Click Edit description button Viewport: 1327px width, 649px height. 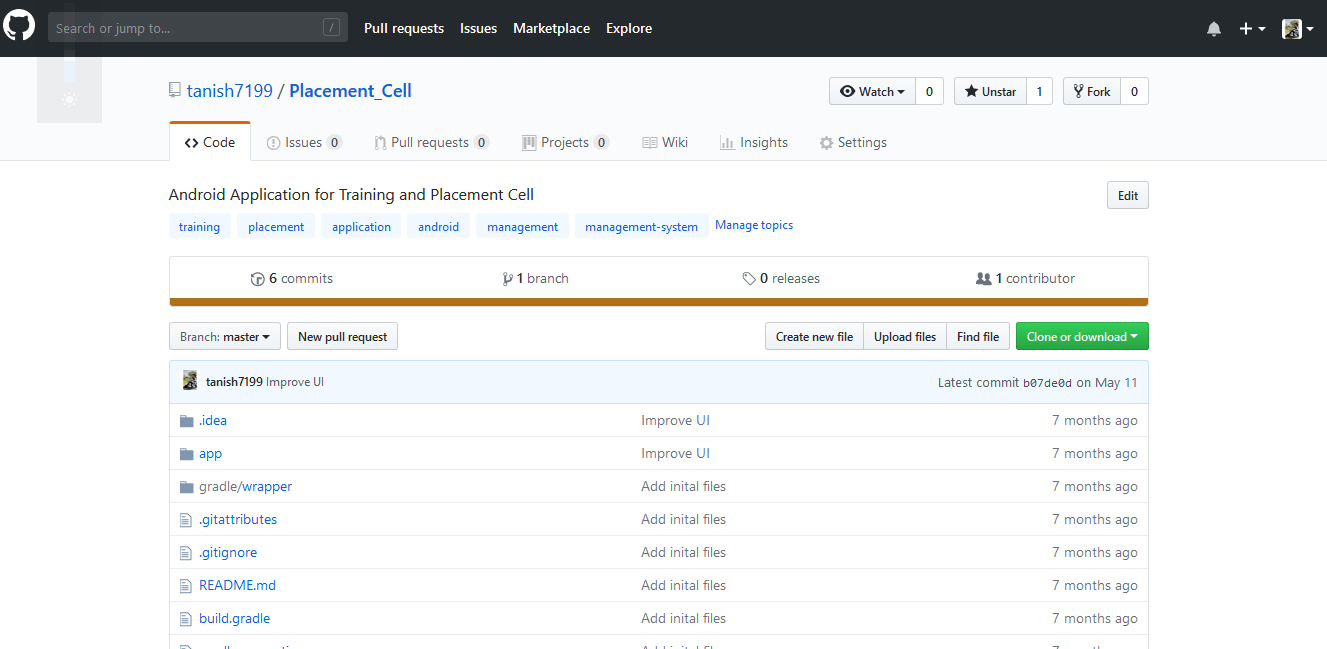pos(1128,195)
